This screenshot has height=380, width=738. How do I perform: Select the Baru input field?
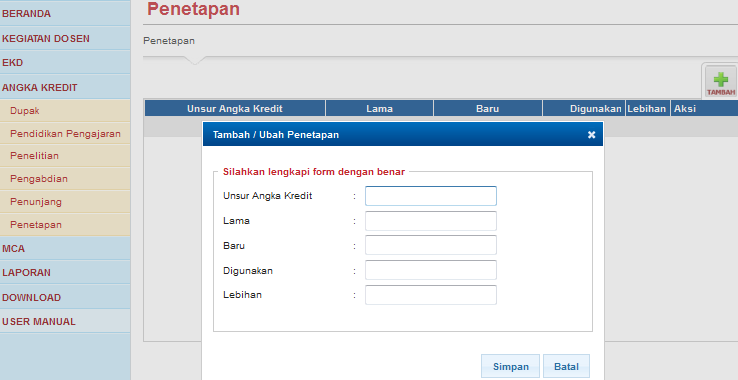431,245
